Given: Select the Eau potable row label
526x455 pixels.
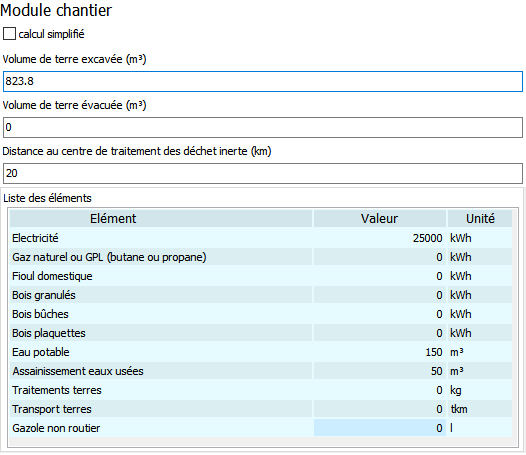Looking at the screenshot, I should (41, 352).
